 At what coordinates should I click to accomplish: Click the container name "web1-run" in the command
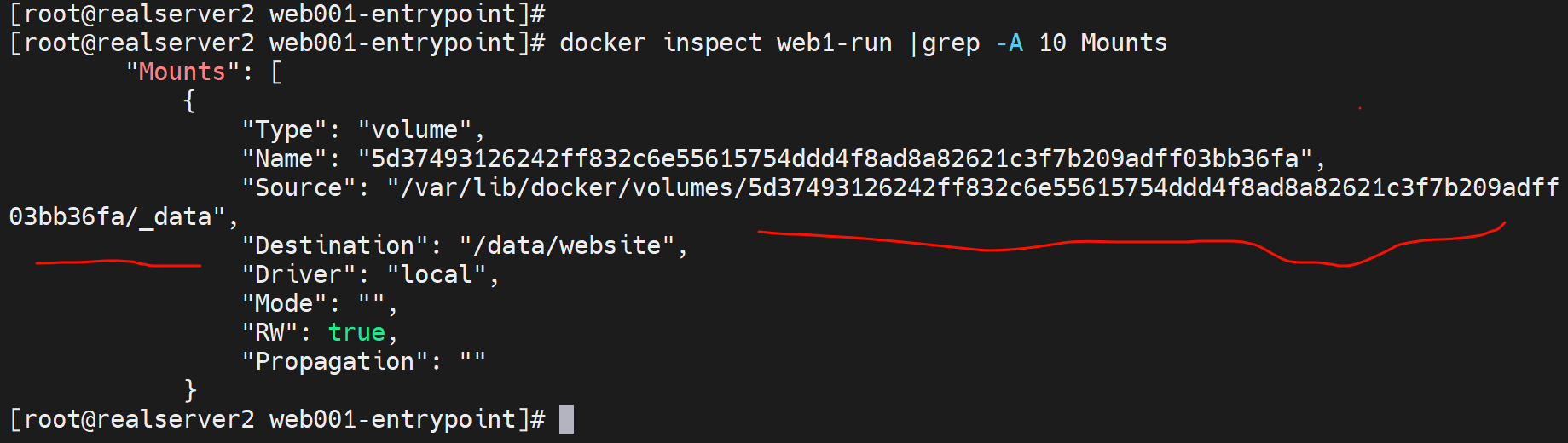point(834,43)
